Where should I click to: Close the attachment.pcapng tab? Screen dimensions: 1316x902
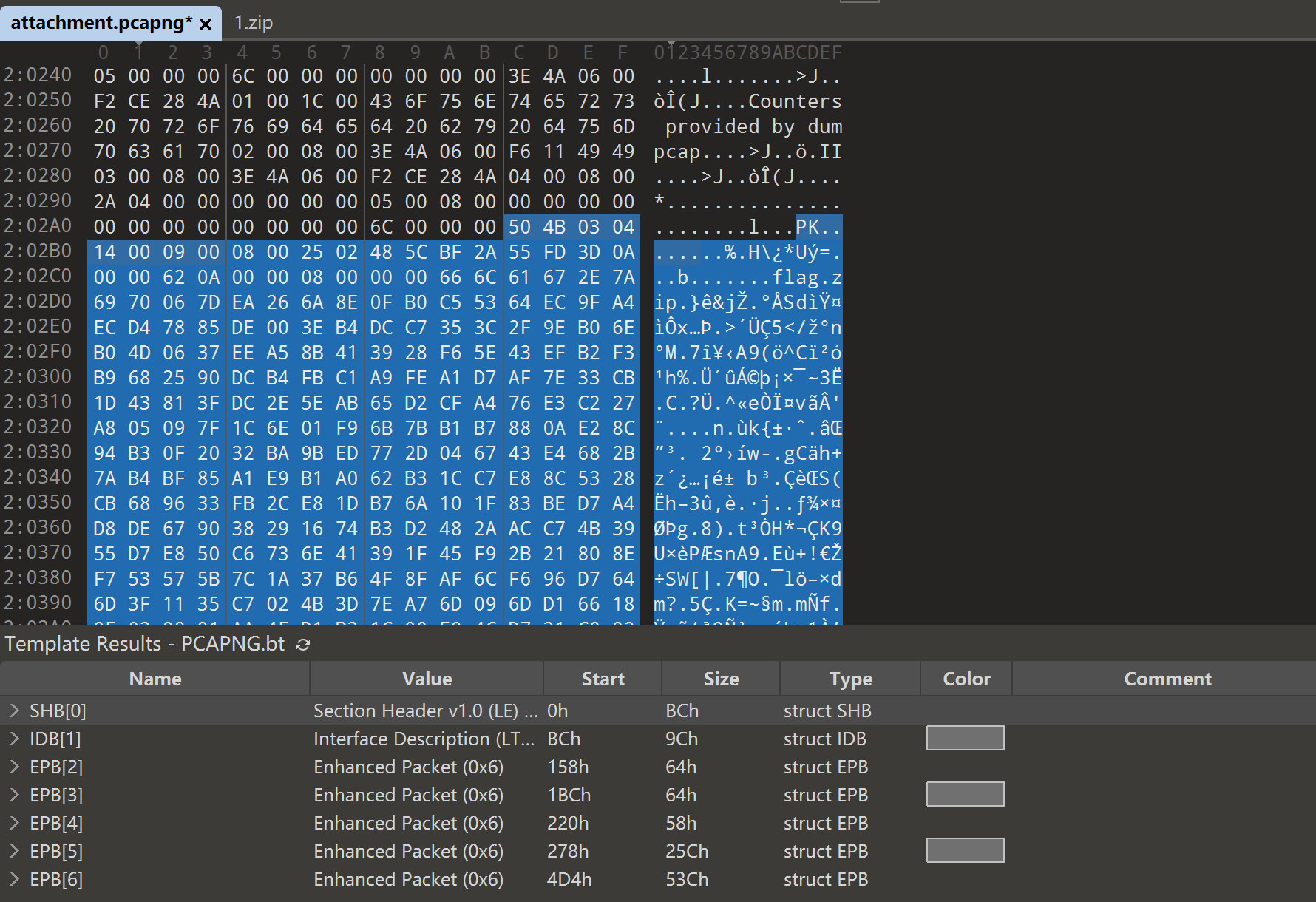pos(206,24)
